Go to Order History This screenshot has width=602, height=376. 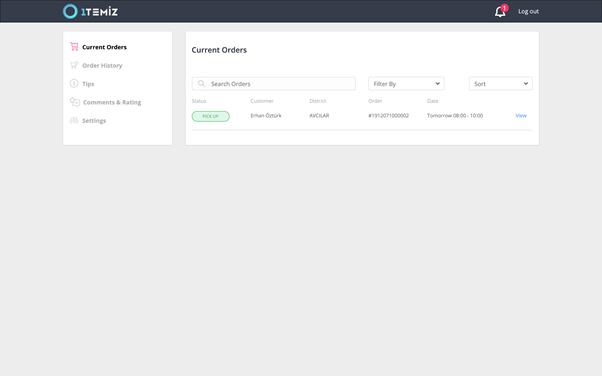(102, 66)
